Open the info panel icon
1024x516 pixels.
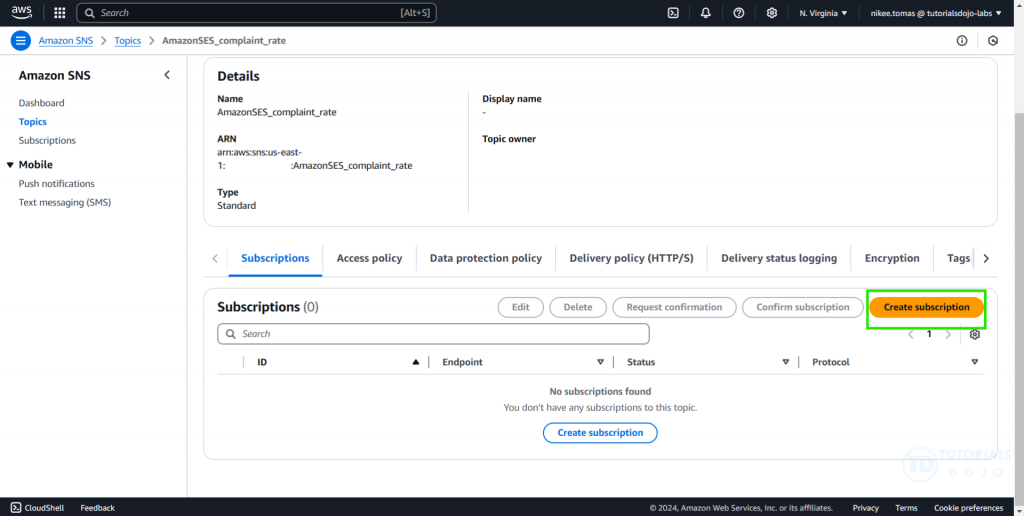(962, 40)
